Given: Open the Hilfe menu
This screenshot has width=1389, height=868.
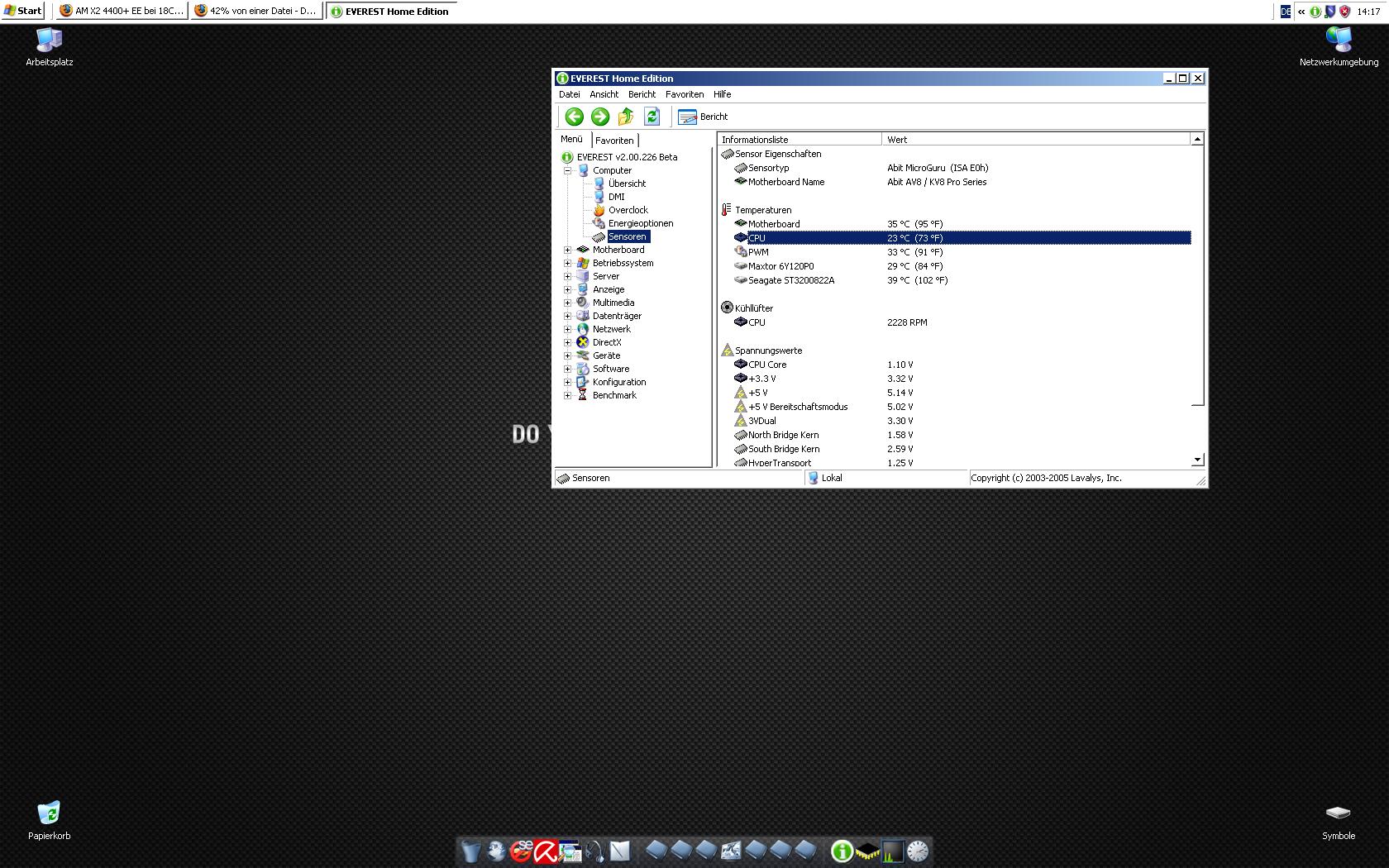Looking at the screenshot, I should [x=723, y=94].
